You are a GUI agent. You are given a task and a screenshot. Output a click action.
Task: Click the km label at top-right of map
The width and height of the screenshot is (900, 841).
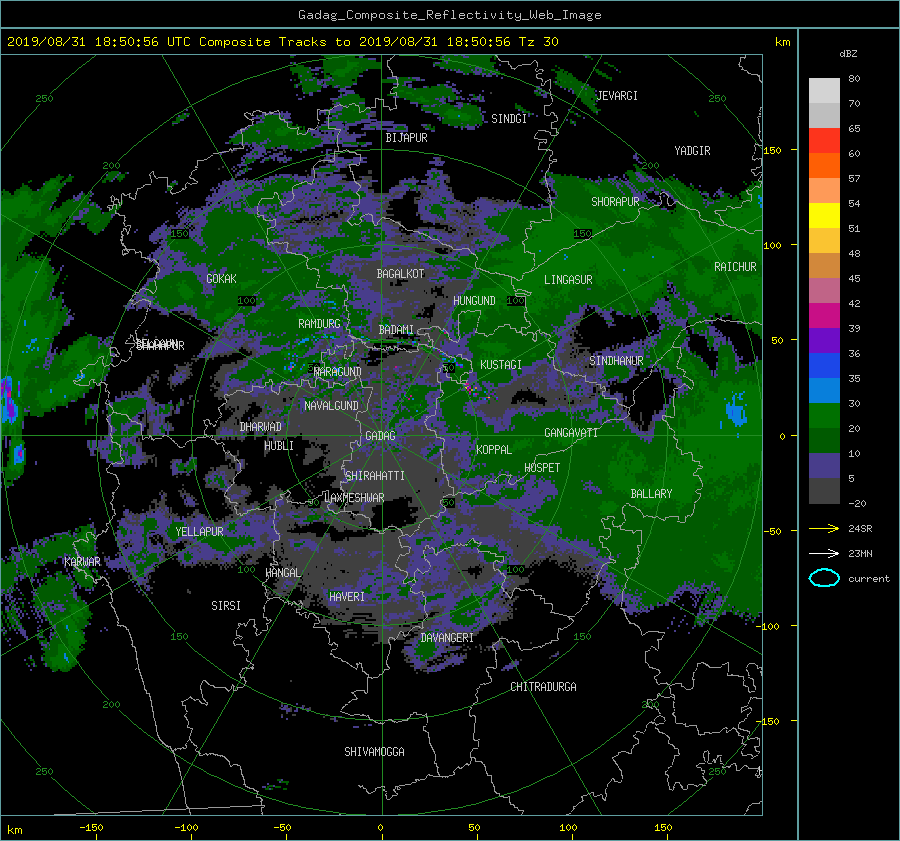(782, 42)
